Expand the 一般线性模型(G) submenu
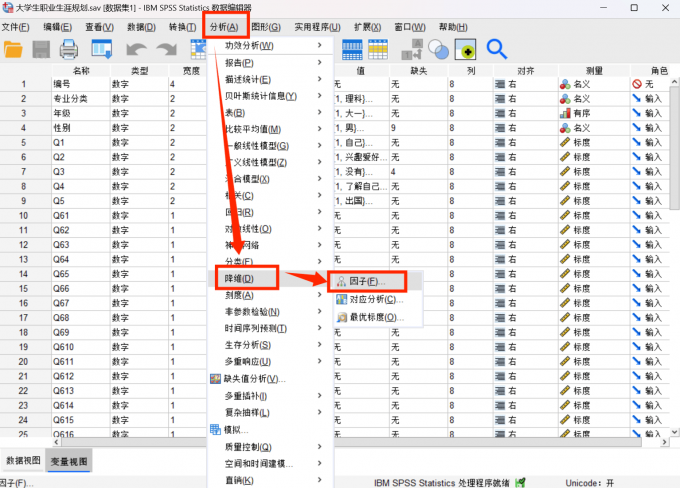Viewport: 680px width, 488px height. [x=319, y=146]
